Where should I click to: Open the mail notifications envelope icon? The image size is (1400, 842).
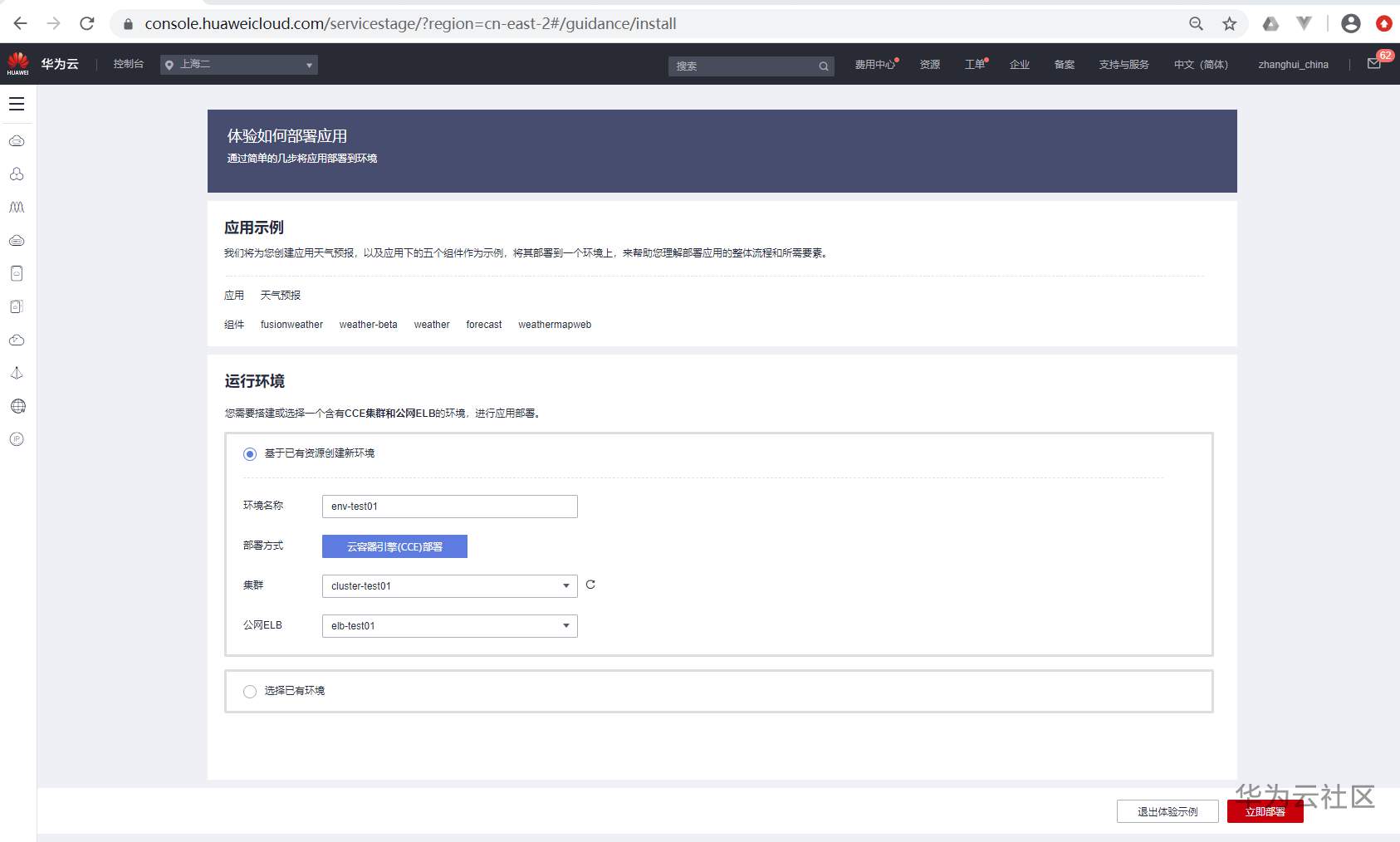(x=1374, y=63)
